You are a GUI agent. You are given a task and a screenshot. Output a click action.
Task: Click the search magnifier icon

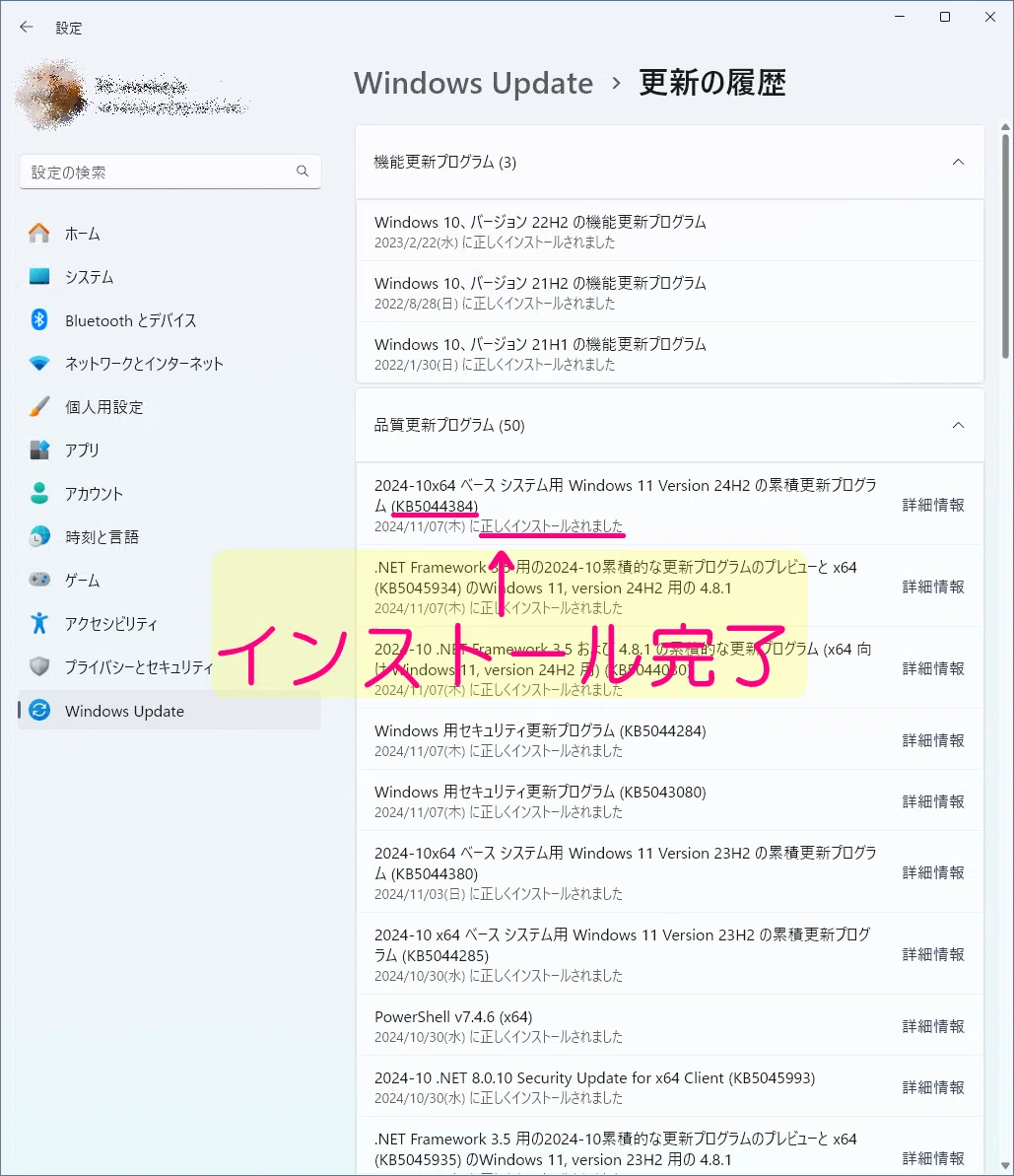[x=303, y=171]
